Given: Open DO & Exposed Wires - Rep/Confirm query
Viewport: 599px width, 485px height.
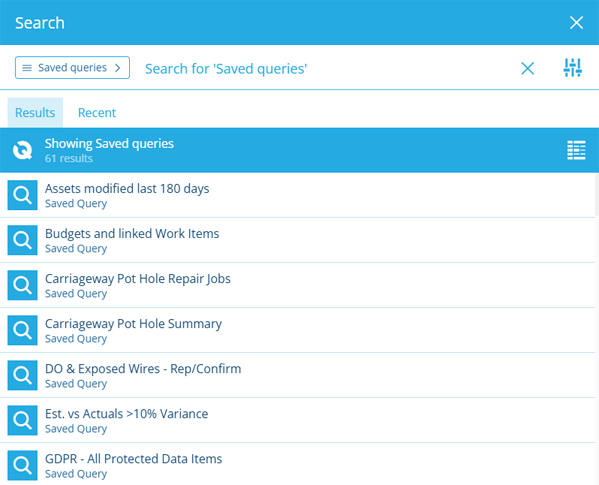Looking at the screenshot, I should [298, 375].
